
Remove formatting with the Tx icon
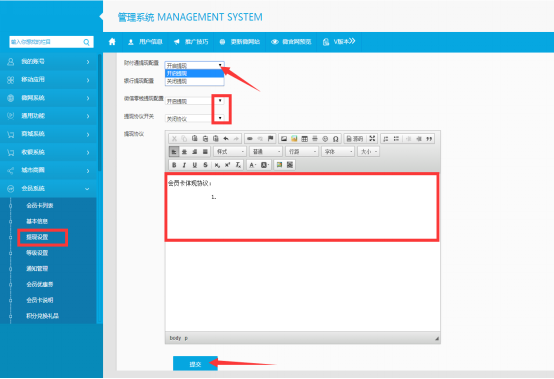(x=238, y=165)
